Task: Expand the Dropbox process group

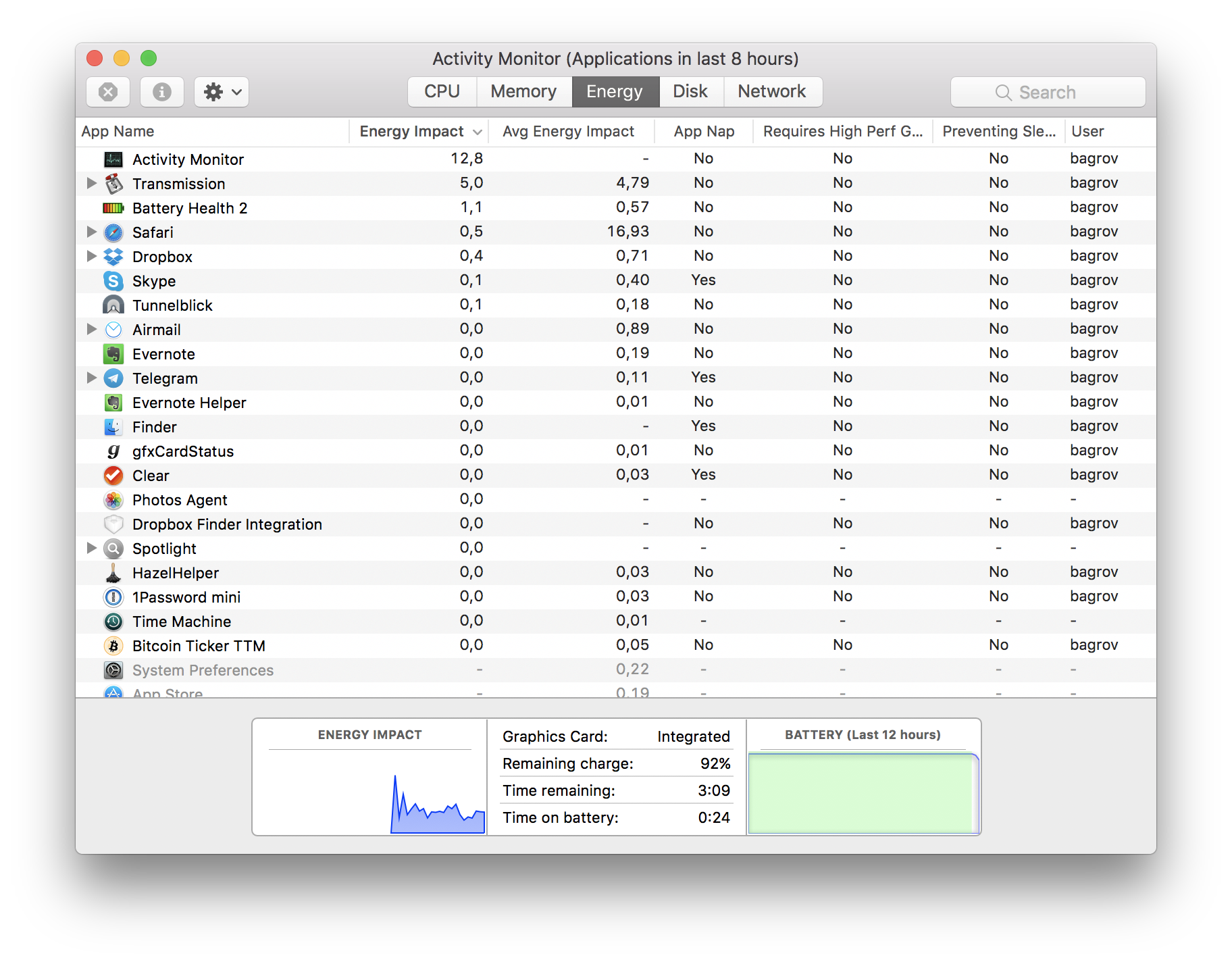Action: coord(92,256)
